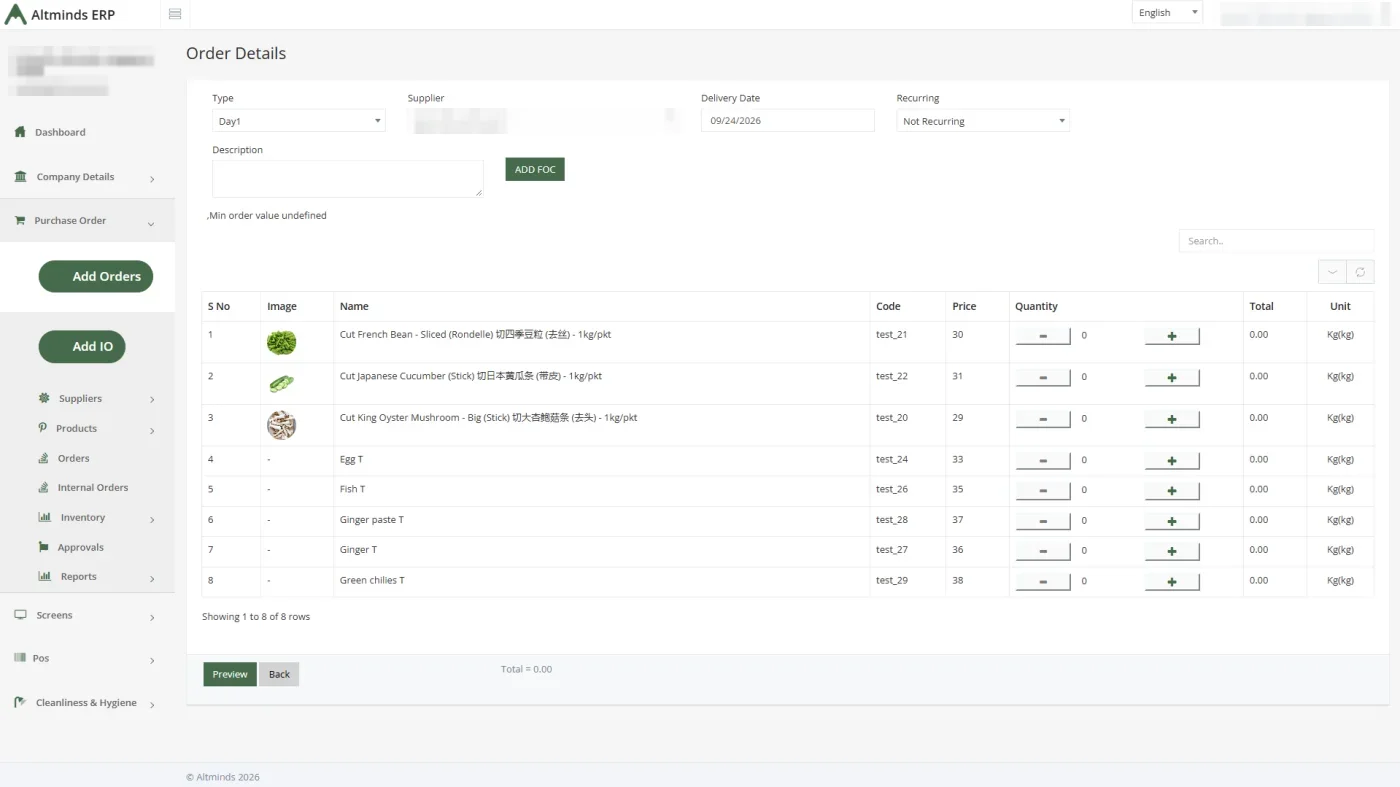Click the Screens monitor icon
This screenshot has height=787, width=1400.
pyautogui.click(x=20, y=615)
